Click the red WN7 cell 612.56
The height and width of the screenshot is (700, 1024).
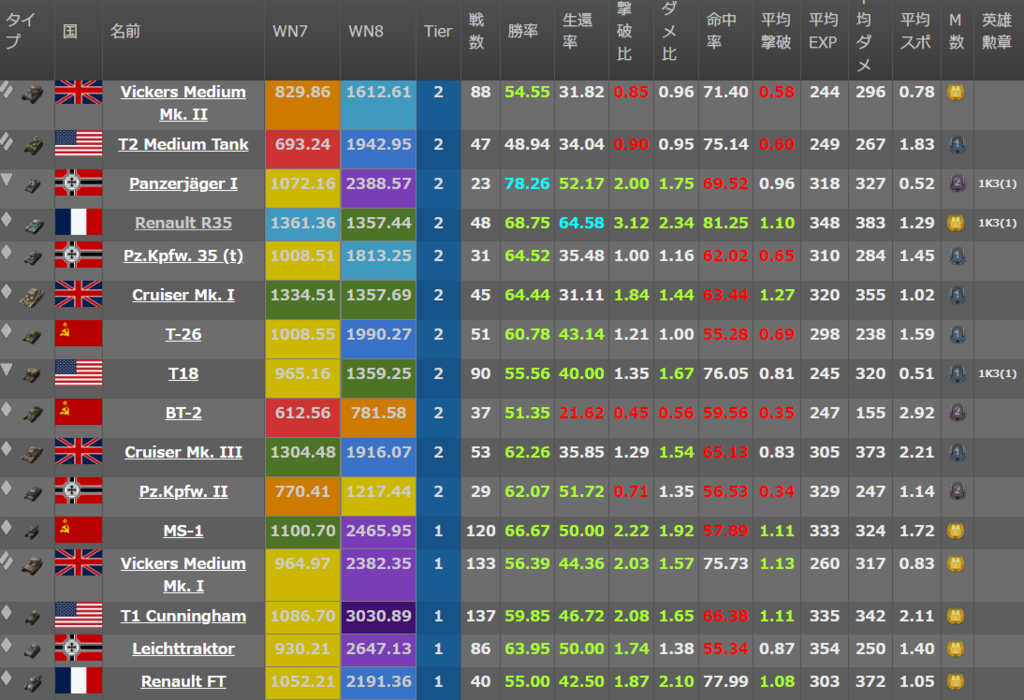(302, 418)
